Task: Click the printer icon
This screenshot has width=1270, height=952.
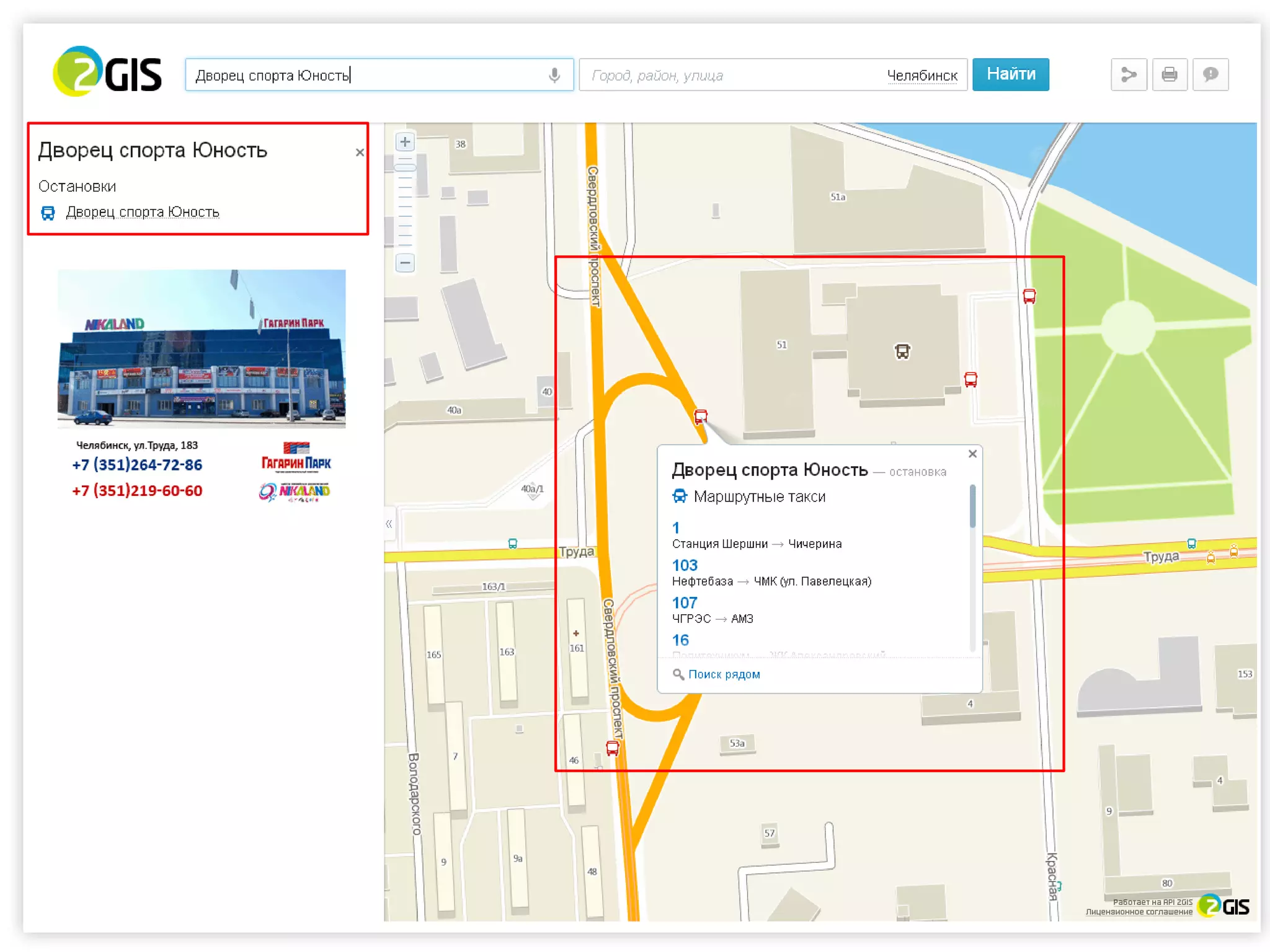Action: tap(1170, 75)
